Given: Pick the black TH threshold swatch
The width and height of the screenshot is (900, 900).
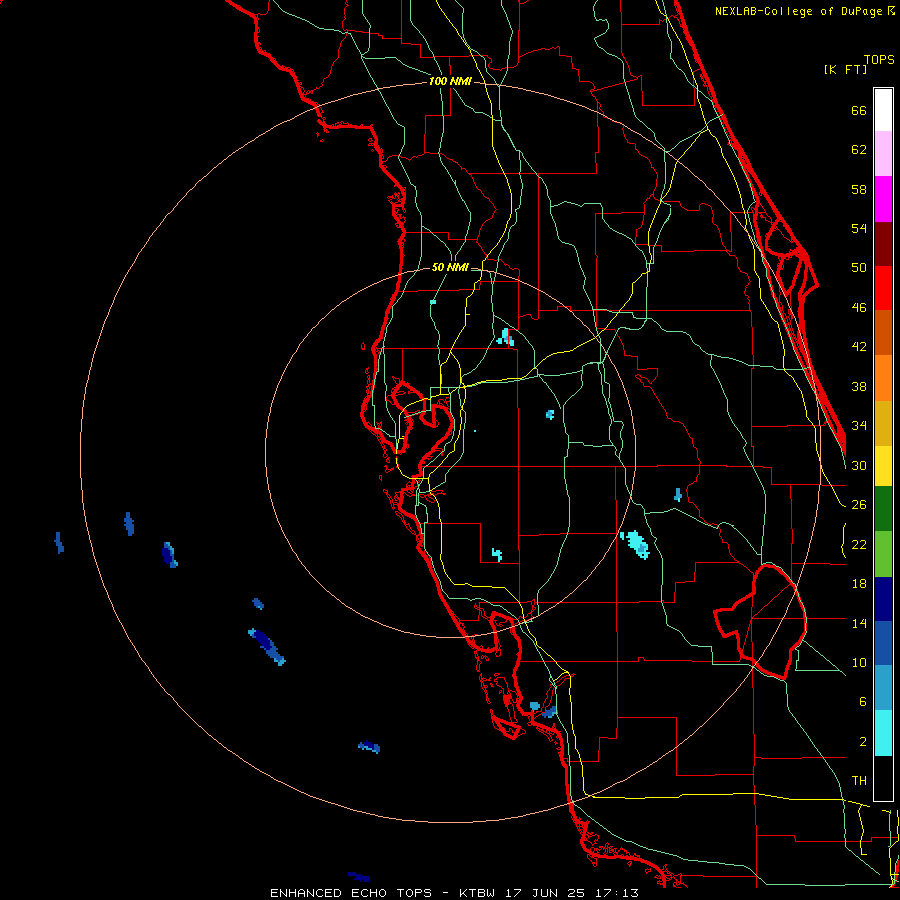Looking at the screenshot, I should [883, 778].
